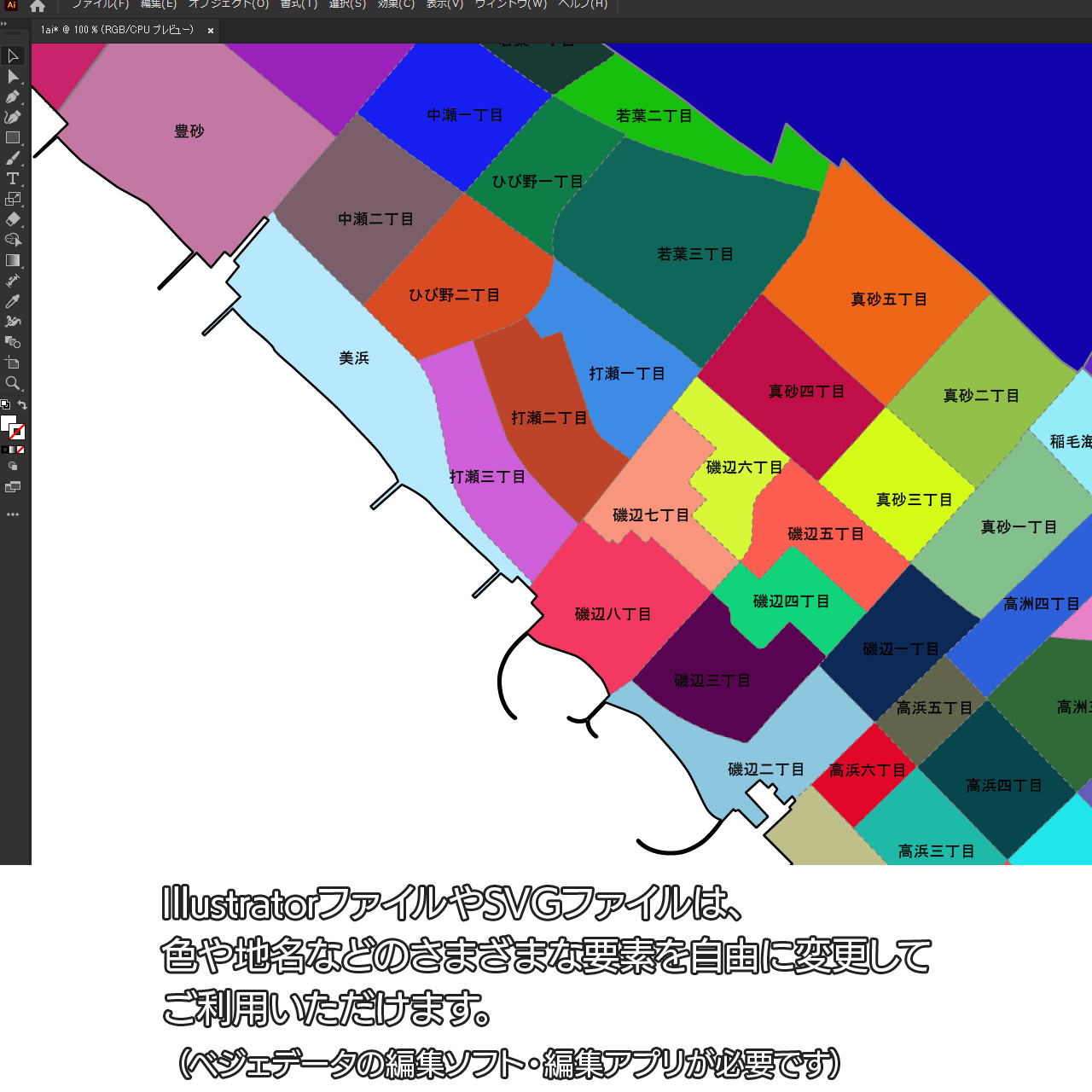Open the drawing modes button
This screenshot has width=1092, height=1092.
tap(13, 467)
